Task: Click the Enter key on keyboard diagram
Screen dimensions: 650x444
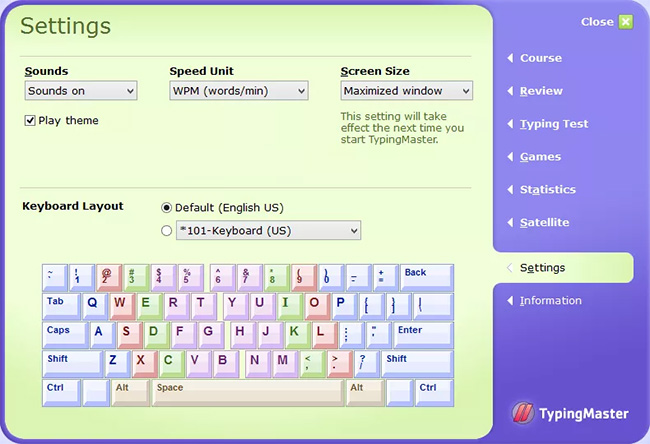Action: coord(424,335)
